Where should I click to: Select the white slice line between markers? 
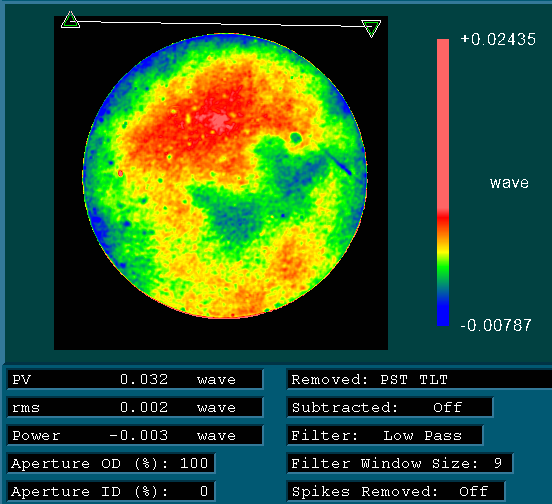tap(221, 24)
